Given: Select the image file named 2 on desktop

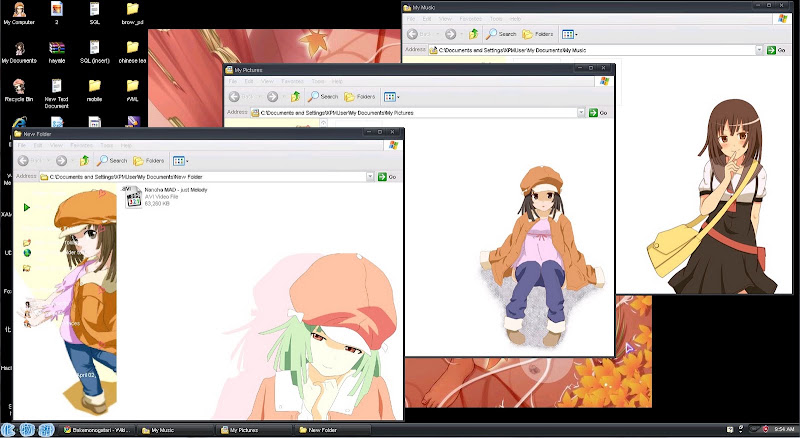Looking at the screenshot, I should click(x=57, y=14).
